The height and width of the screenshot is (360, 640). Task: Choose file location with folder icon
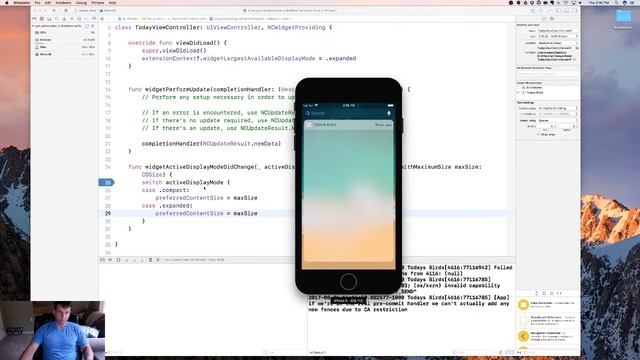(x=577, y=48)
